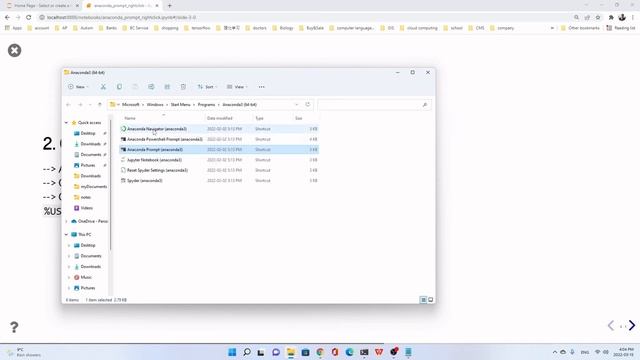Collapse the Quick access tree node
The height and width of the screenshot is (360, 640).
click(x=66, y=122)
